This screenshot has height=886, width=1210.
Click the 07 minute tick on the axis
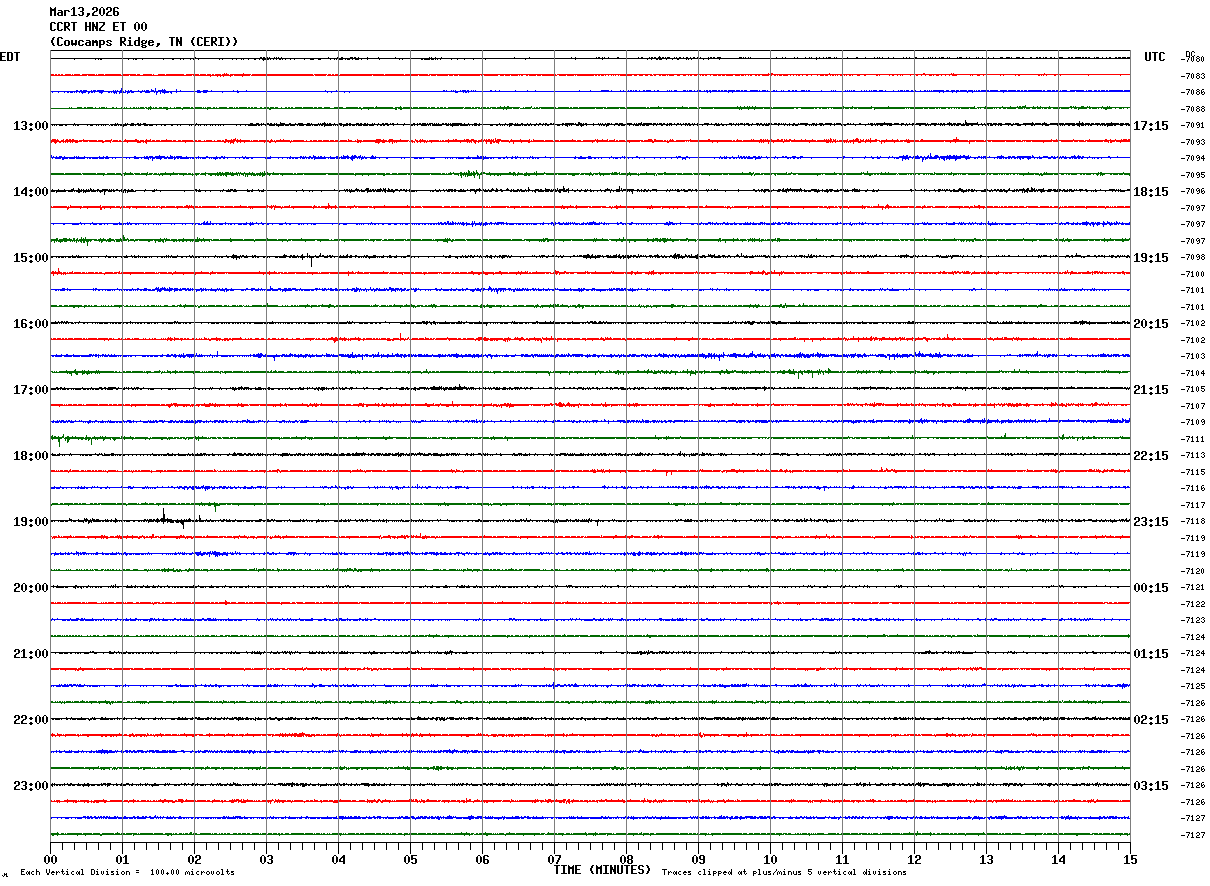(x=554, y=859)
